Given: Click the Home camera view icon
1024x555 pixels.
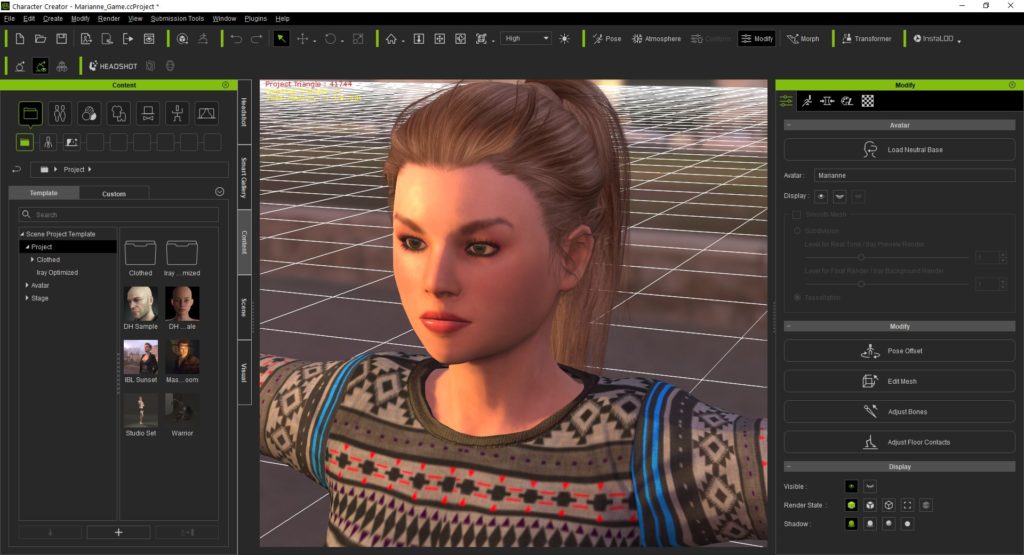Looking at the screenshot, I should (x=391, y=39).
